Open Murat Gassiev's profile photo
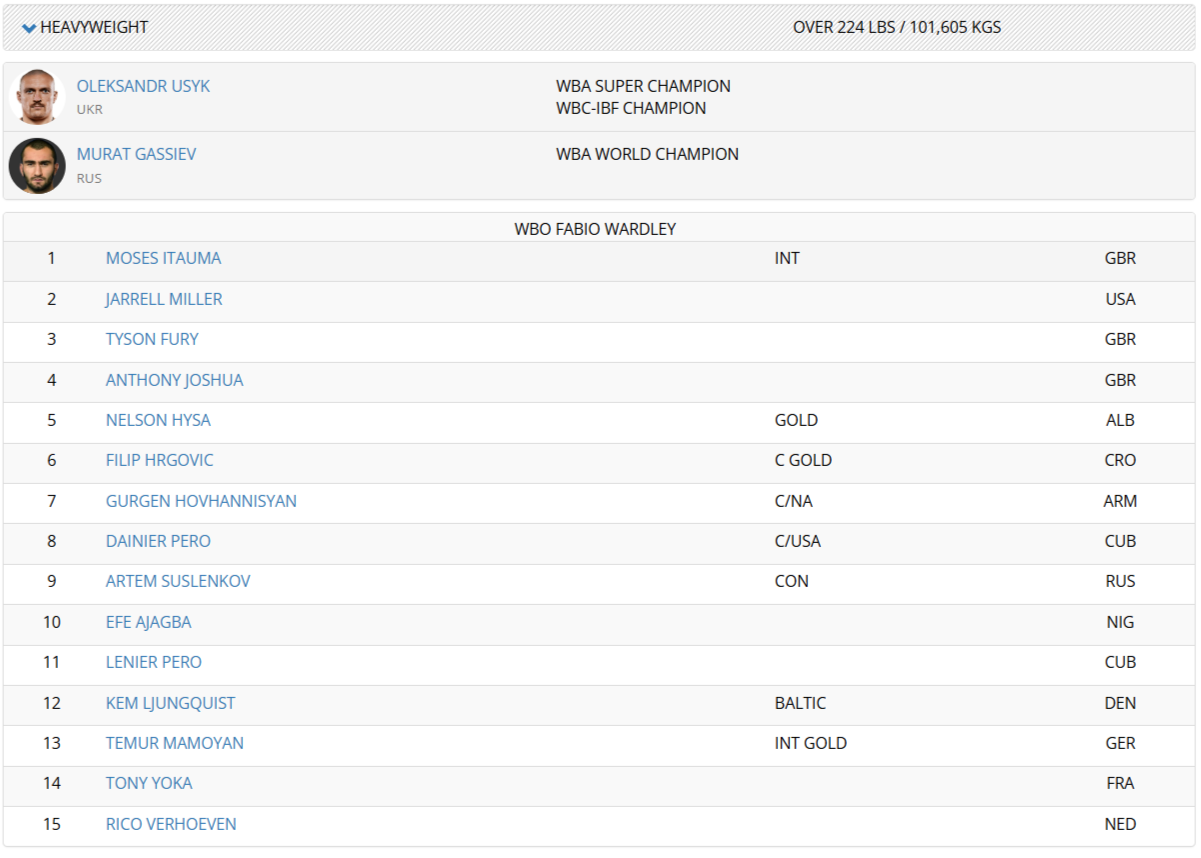Image resolution: width=1201 pixels, height=858 pixels. [37, 166]
